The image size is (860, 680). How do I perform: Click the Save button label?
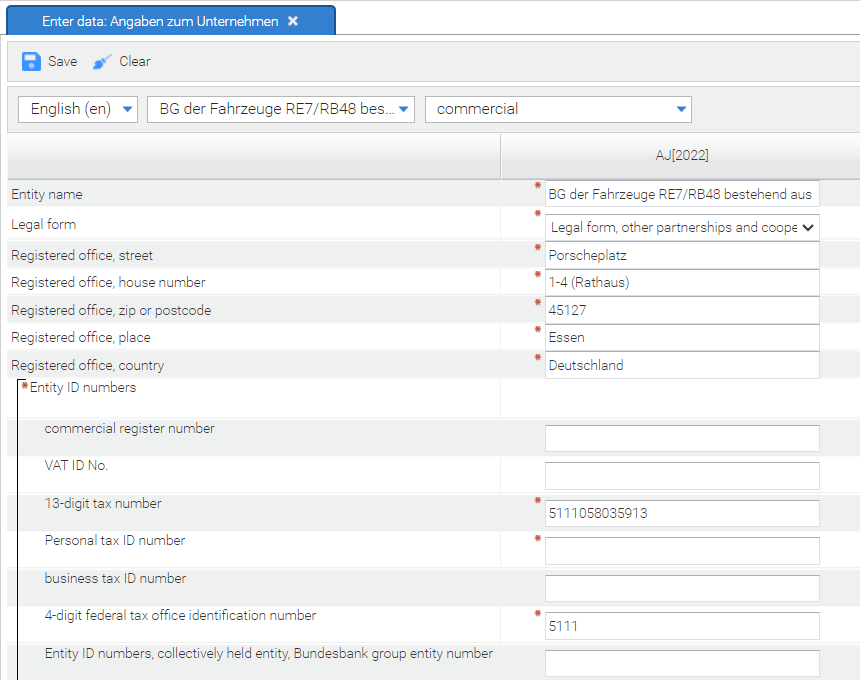[x=62, y=61]
